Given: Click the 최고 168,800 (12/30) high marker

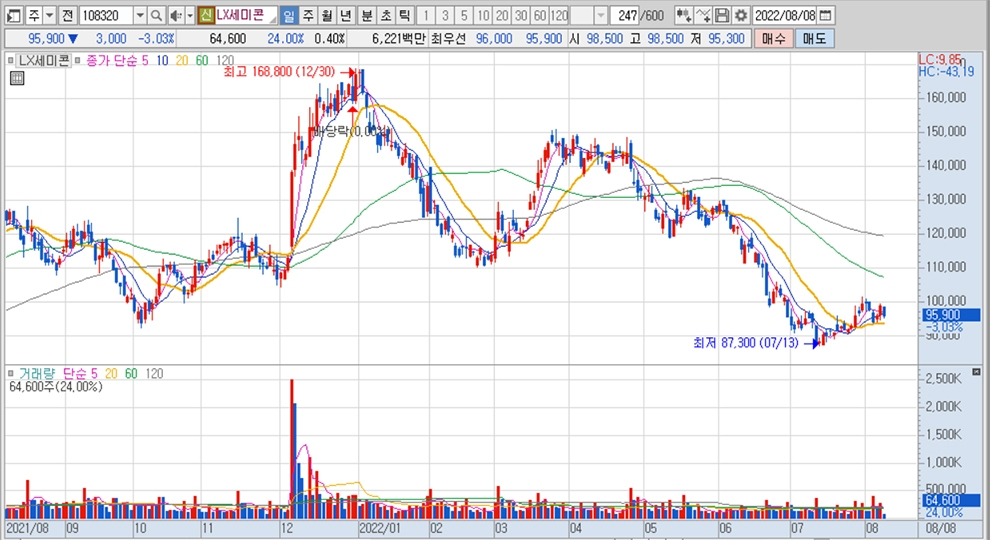Looking at the screenshot, I should pyautogui.click(x=278, y=72).
